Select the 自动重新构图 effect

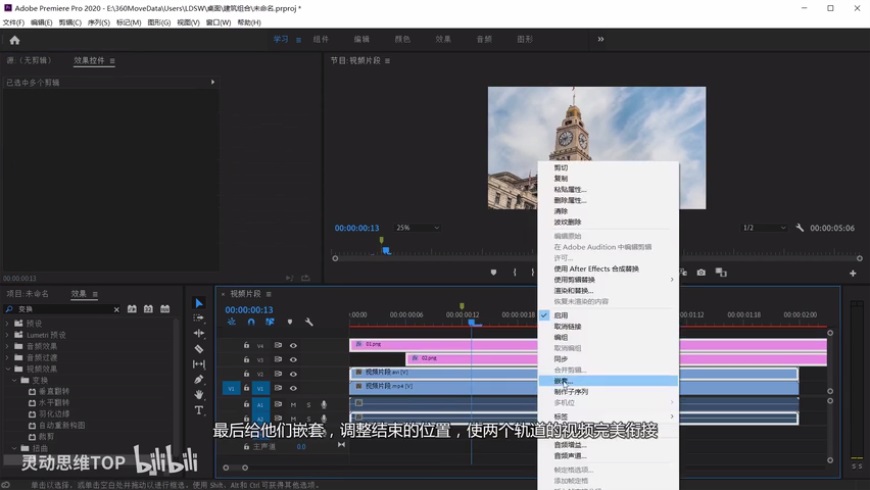coord(62,425)
